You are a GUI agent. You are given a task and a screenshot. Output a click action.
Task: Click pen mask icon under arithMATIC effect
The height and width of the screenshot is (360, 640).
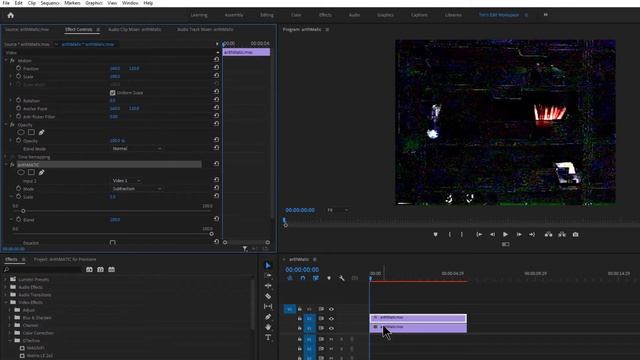point(41,172)
